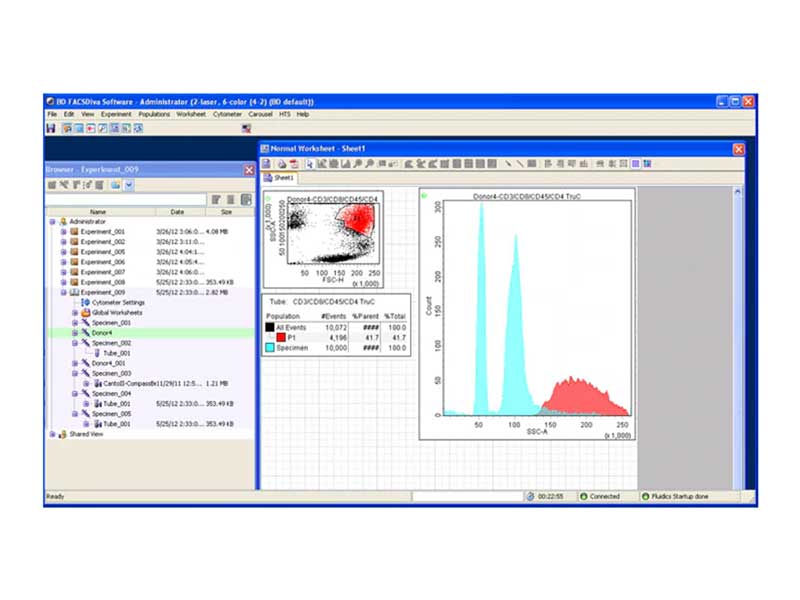The height and width of the screenshot is (600, 800).
Task: Click the Save icon in main toolbar
Action: (x=51, y=129)
